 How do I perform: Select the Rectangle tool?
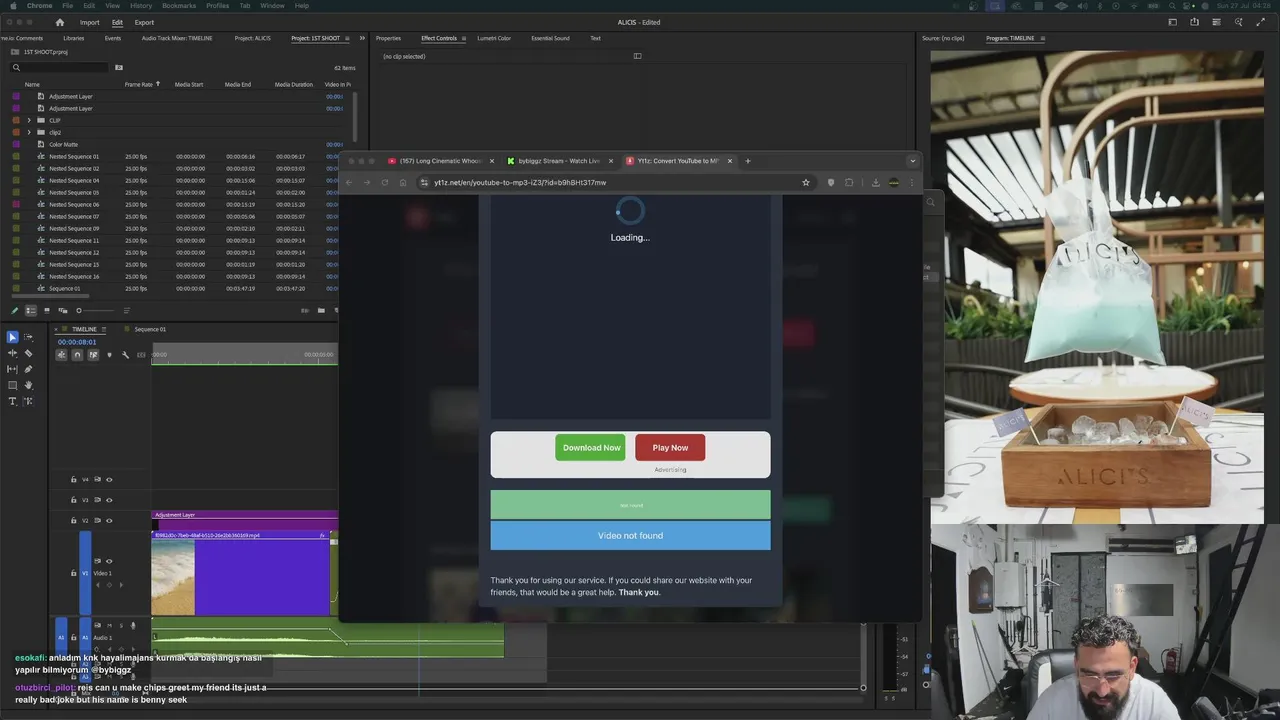(x=12, y=385)
